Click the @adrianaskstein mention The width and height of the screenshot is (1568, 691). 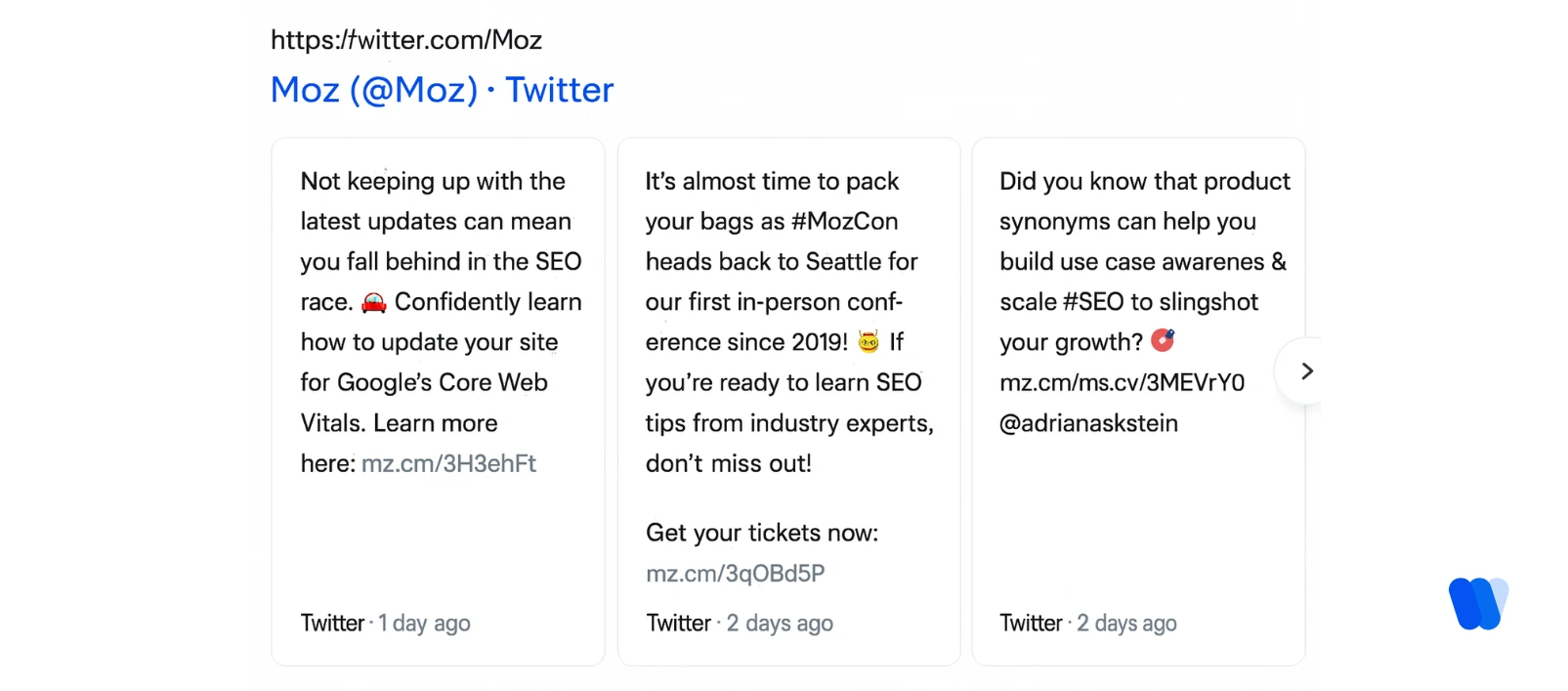1088,423
